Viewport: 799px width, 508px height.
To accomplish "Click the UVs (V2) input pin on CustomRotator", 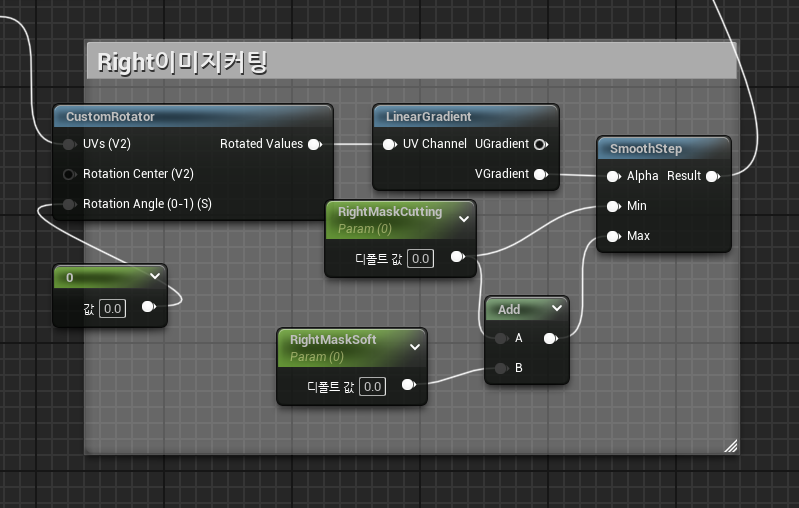I will point(69,144).
